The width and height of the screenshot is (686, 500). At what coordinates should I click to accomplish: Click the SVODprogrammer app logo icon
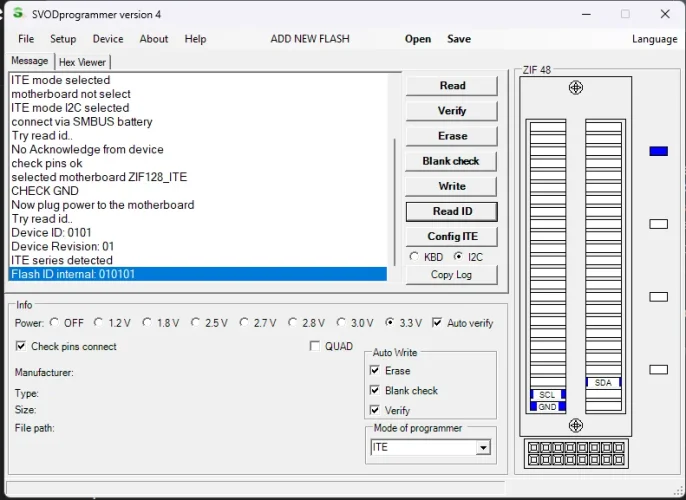(18, 13)
